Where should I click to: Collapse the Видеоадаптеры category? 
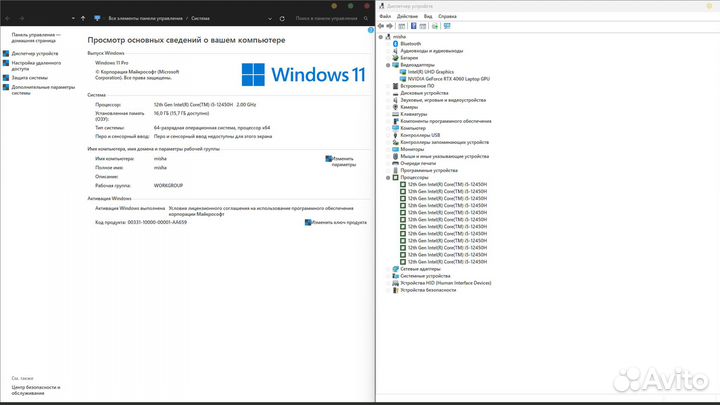click(x=389, y=65)
